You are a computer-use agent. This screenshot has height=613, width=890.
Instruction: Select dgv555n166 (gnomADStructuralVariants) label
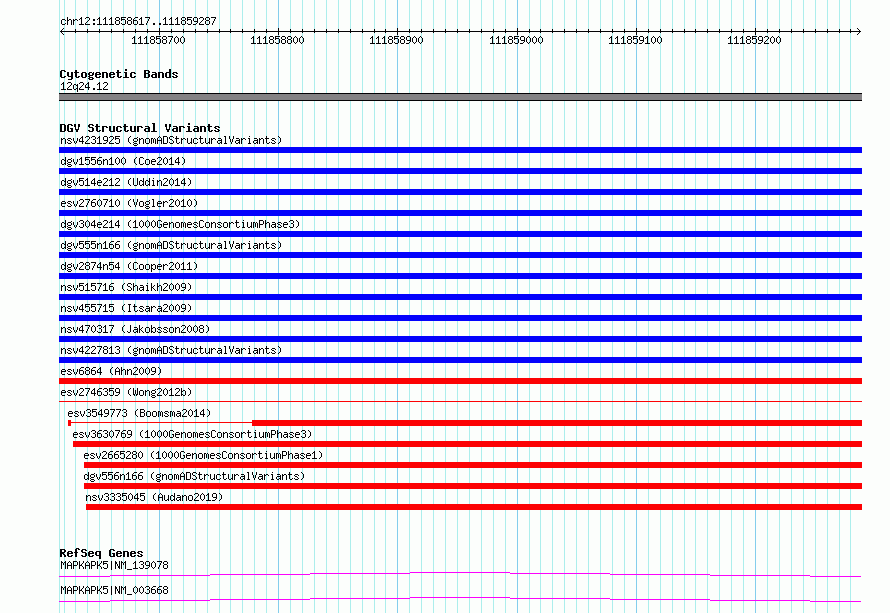[x=171, y=245]
